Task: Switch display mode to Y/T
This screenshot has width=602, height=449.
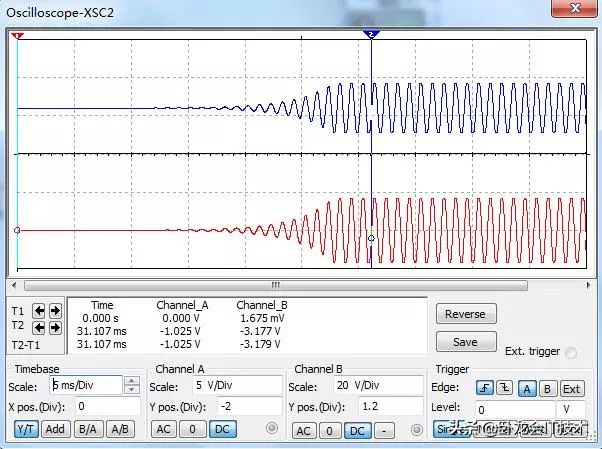Action: pyautogui.click(x=26, y=429)
